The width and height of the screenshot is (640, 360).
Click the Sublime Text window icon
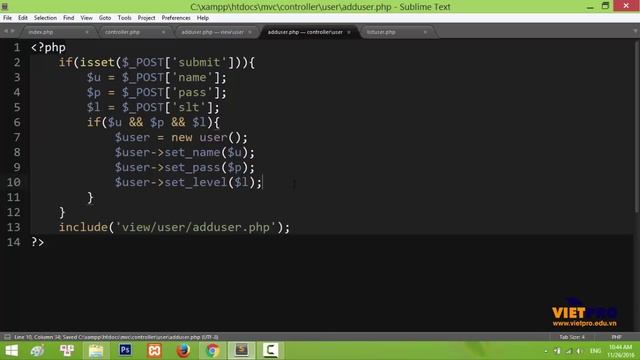[5, 7]
